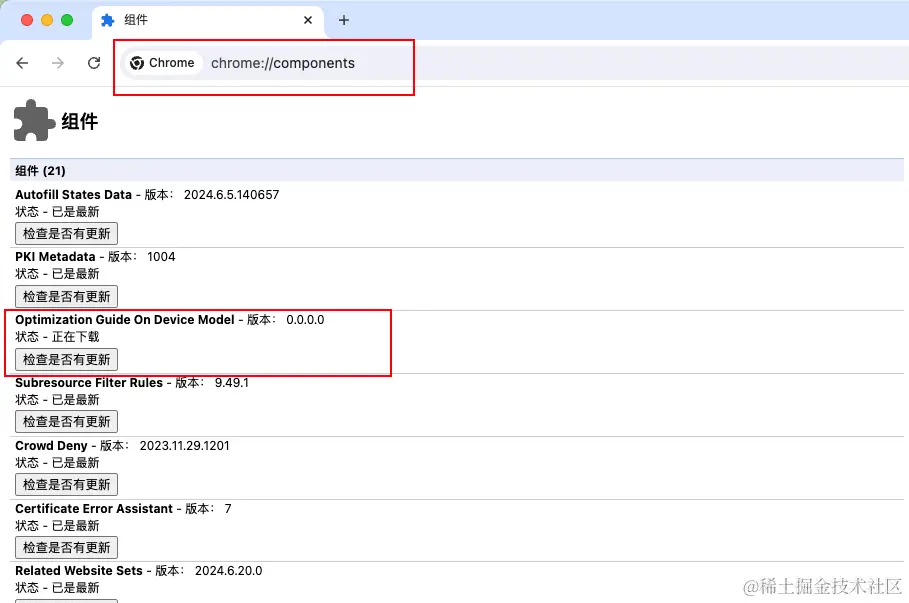Click the Related Website Sets name
This screenshot has height=603, width=909.
[x=79, y=571]
